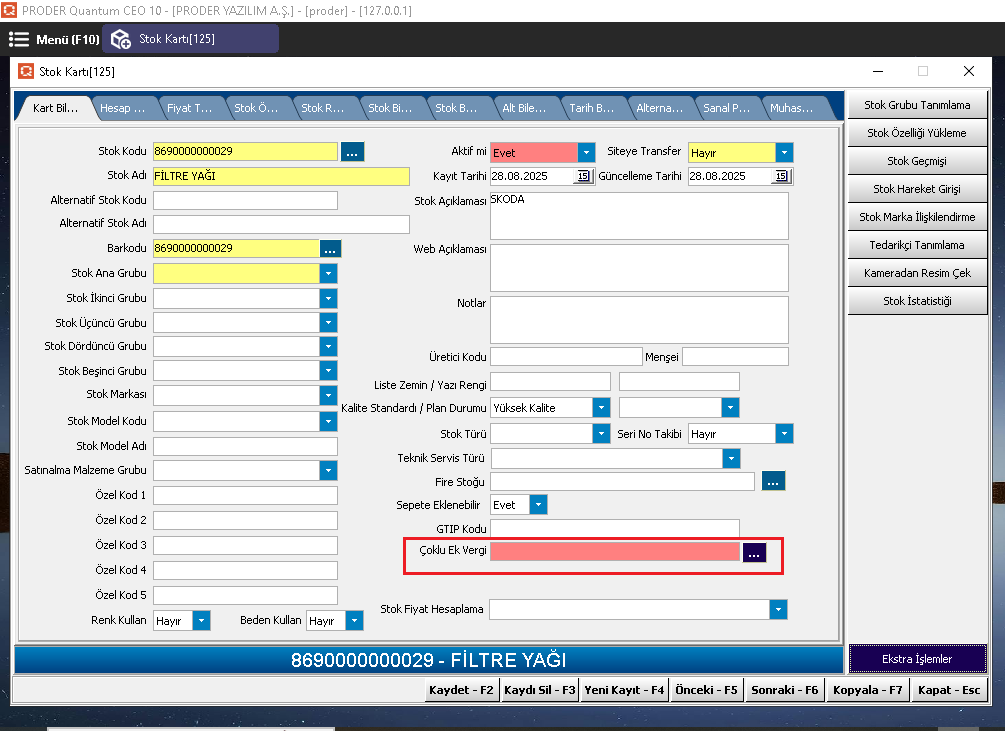Click the Çoklu Ek Vergi red field

(x=615, y=551)
